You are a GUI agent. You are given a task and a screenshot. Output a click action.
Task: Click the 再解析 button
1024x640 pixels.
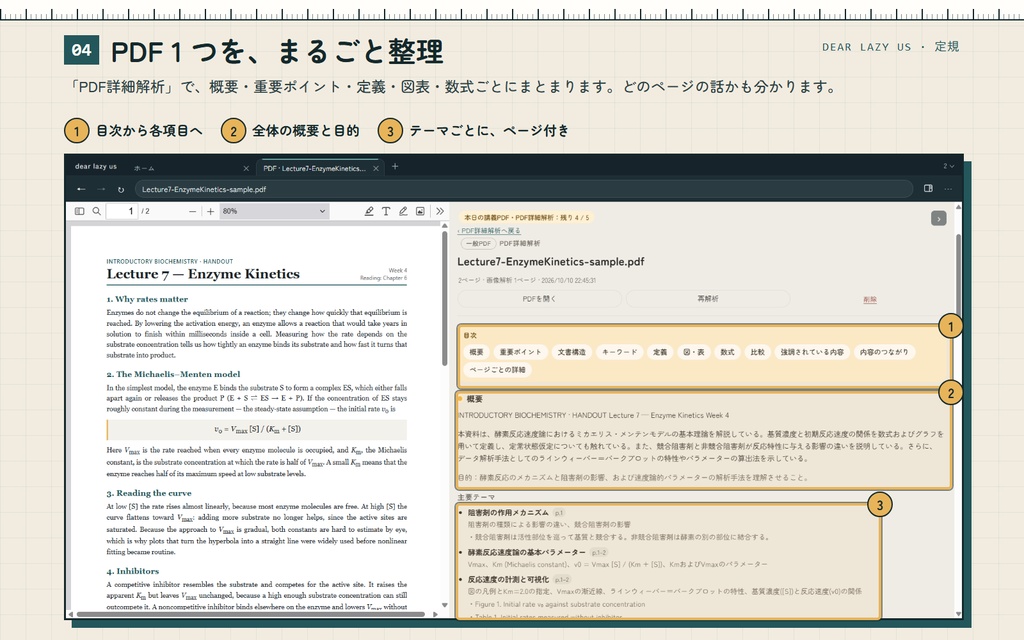pos(708,299)
